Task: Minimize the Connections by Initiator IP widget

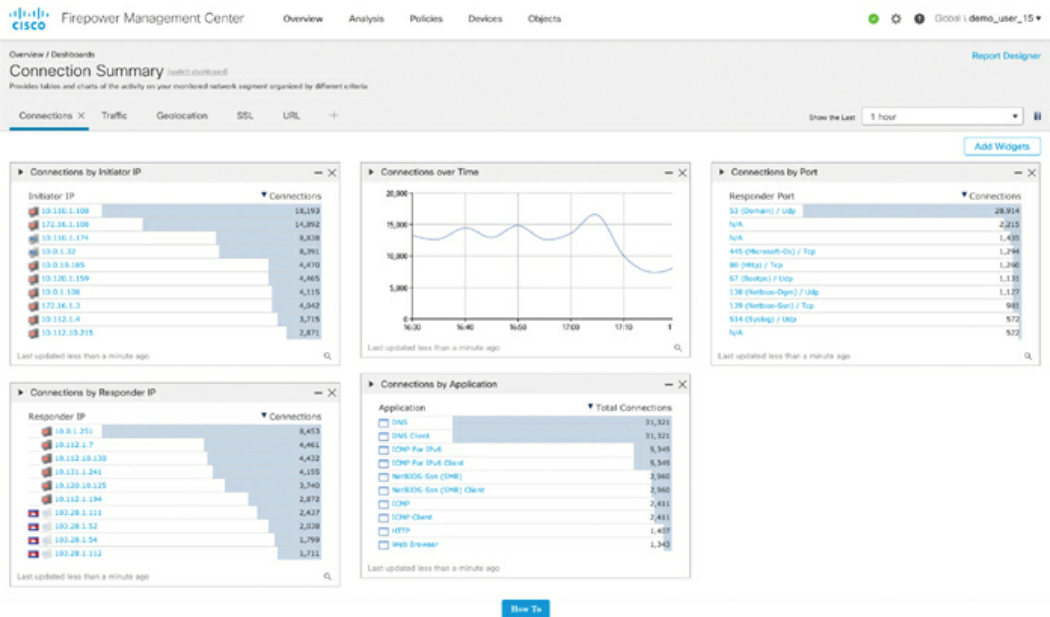Action: (318, 173)
